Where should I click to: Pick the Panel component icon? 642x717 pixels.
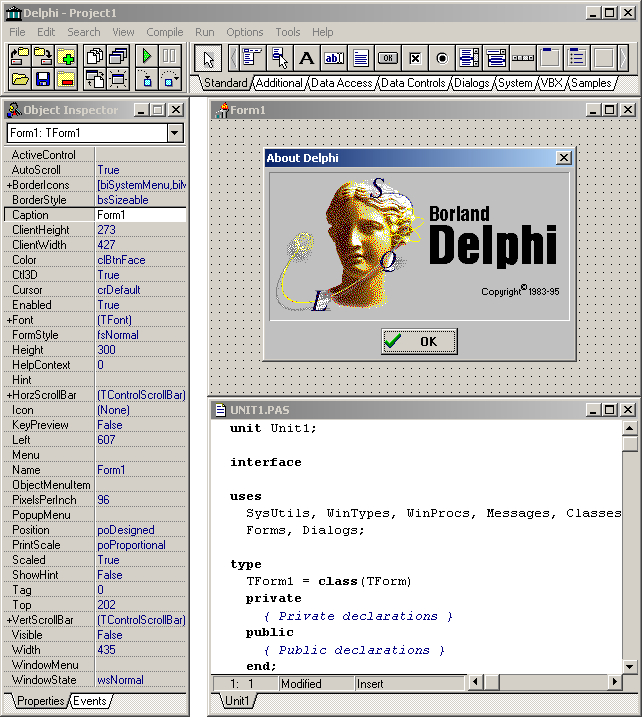pos(604,58)
